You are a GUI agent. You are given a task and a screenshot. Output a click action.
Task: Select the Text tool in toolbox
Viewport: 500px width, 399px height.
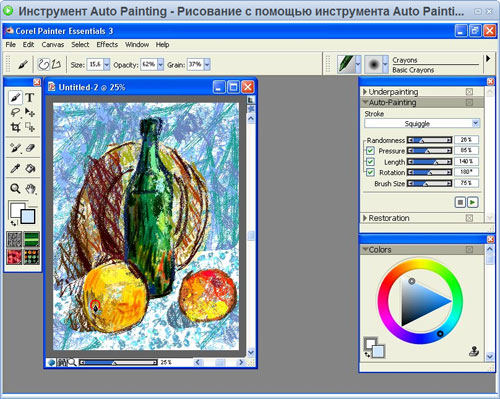tap(30, 98)
